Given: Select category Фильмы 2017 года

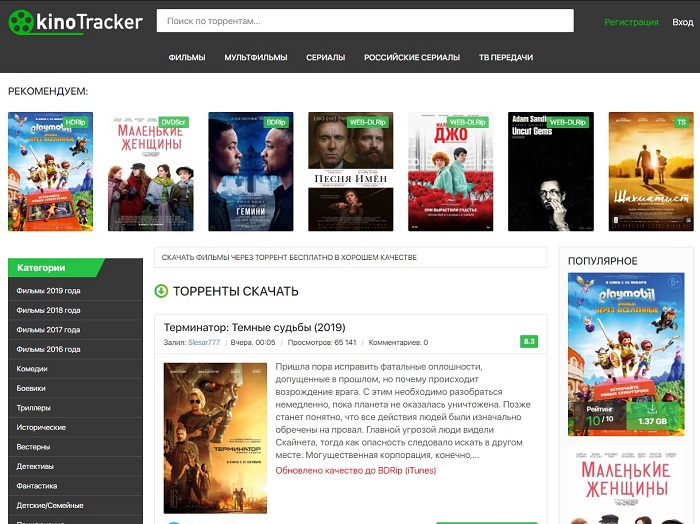Looking at the screenshot, I should point(75,330).
